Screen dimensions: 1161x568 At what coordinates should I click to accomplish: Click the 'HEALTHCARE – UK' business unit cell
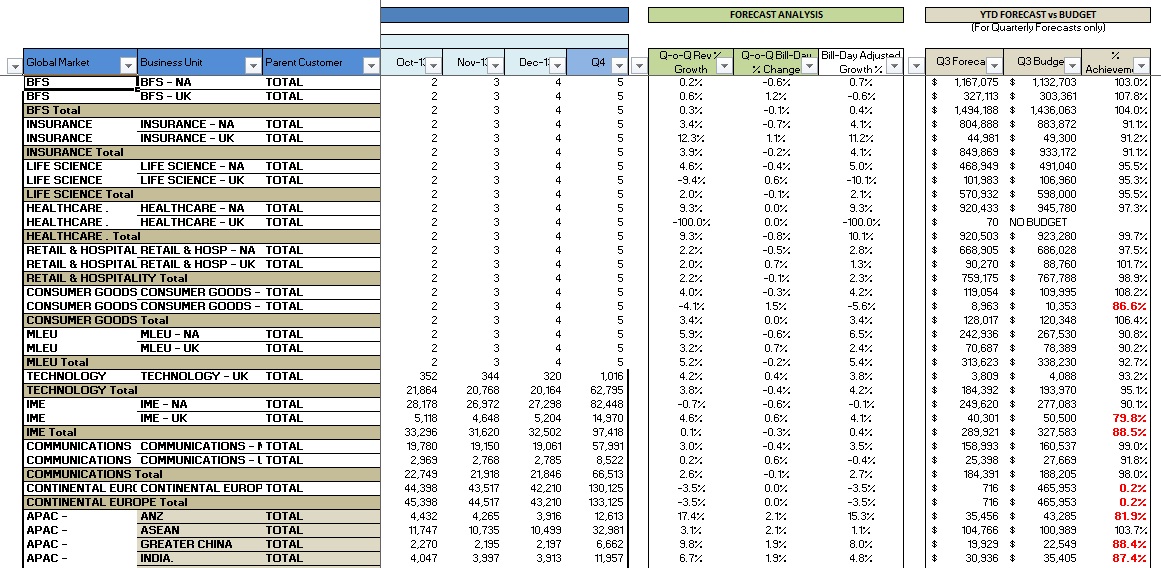tap(200, 222)
